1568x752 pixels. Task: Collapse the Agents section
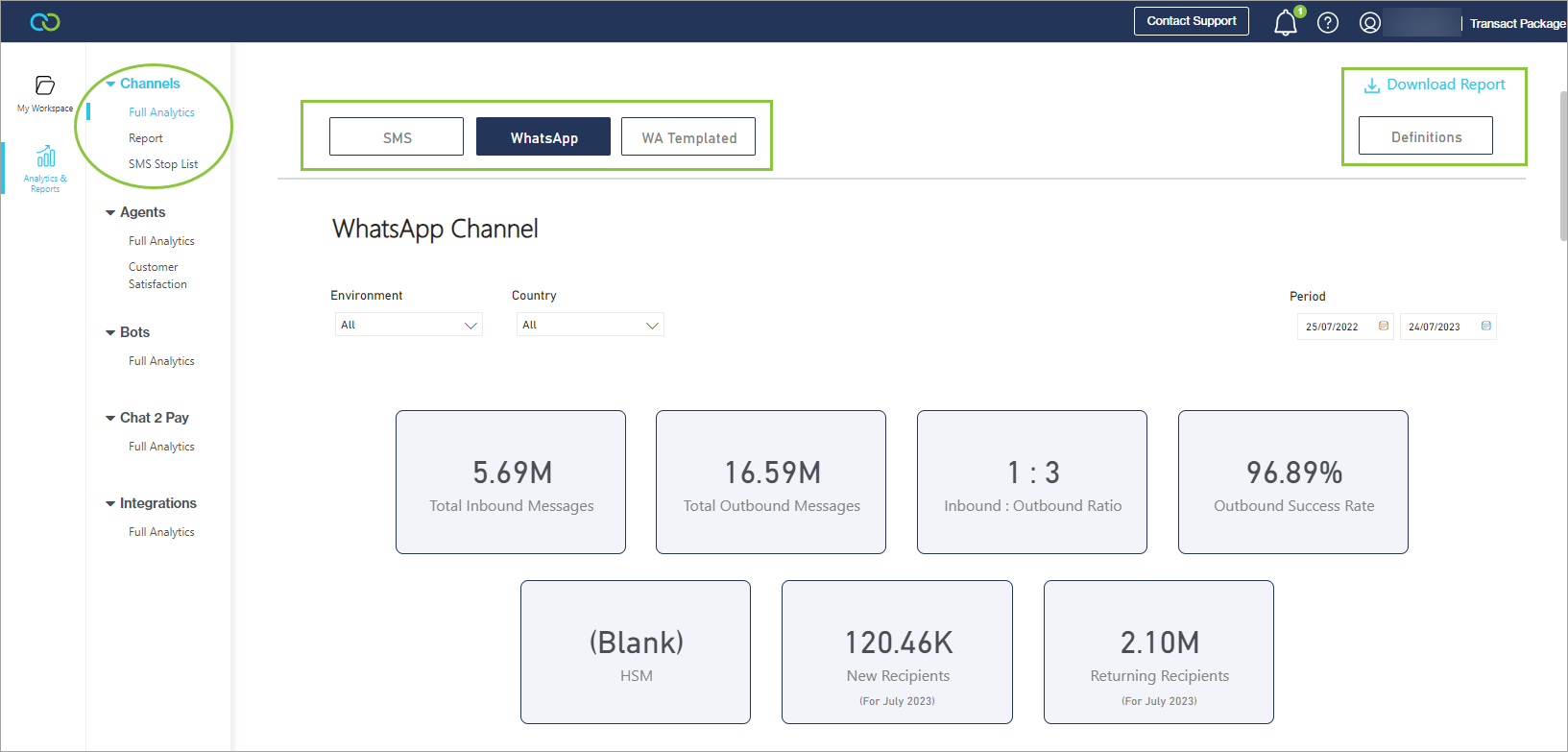110,213
